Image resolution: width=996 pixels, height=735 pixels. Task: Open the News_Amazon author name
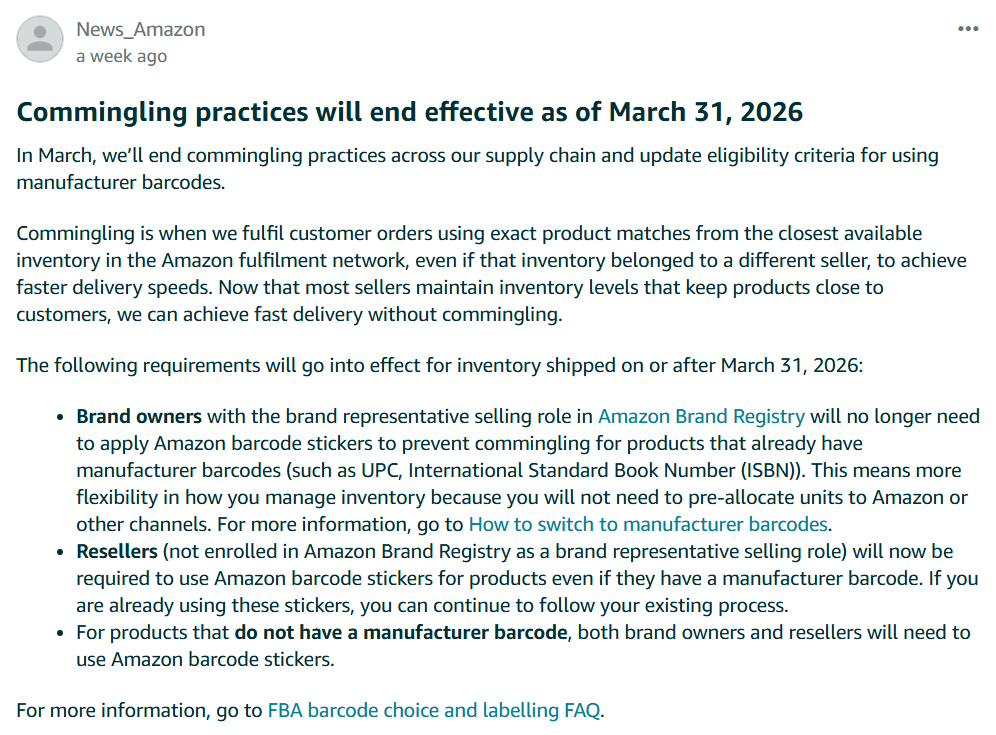click(x=141, y=29)
